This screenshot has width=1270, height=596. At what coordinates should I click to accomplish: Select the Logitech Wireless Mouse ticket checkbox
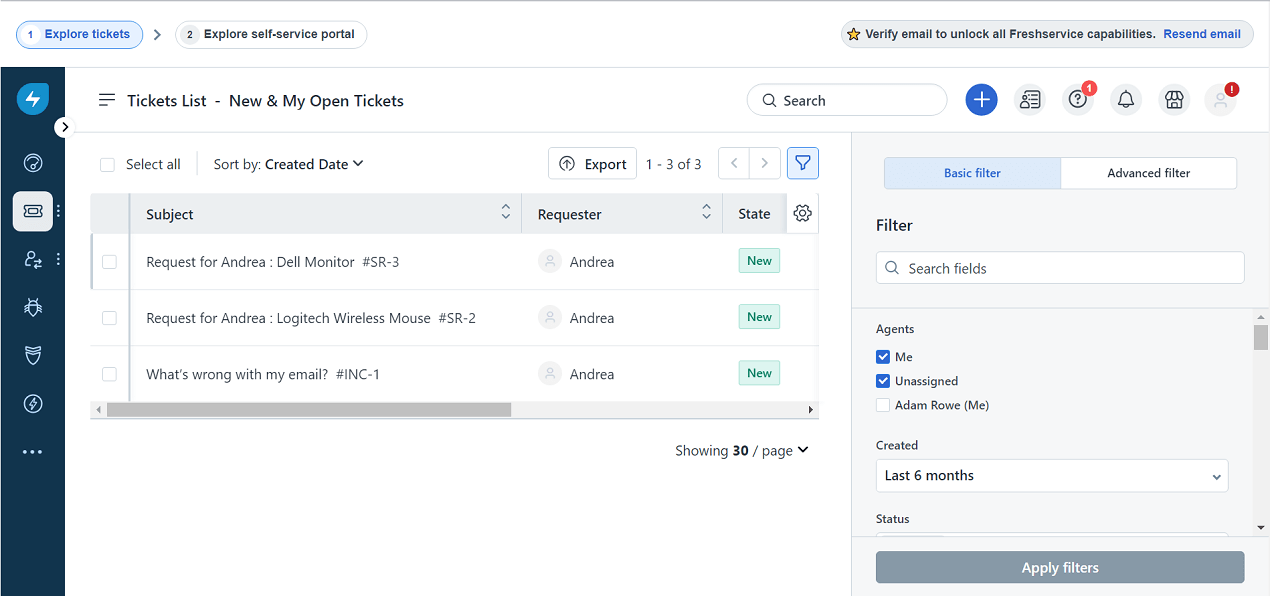coord(109,318)
